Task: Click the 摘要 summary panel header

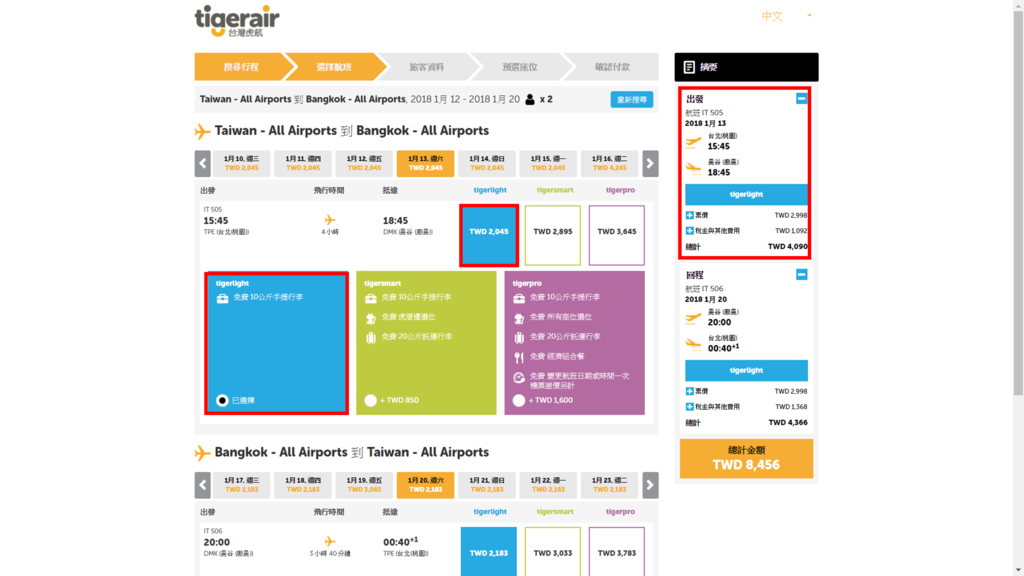Action: coord(746,67)
